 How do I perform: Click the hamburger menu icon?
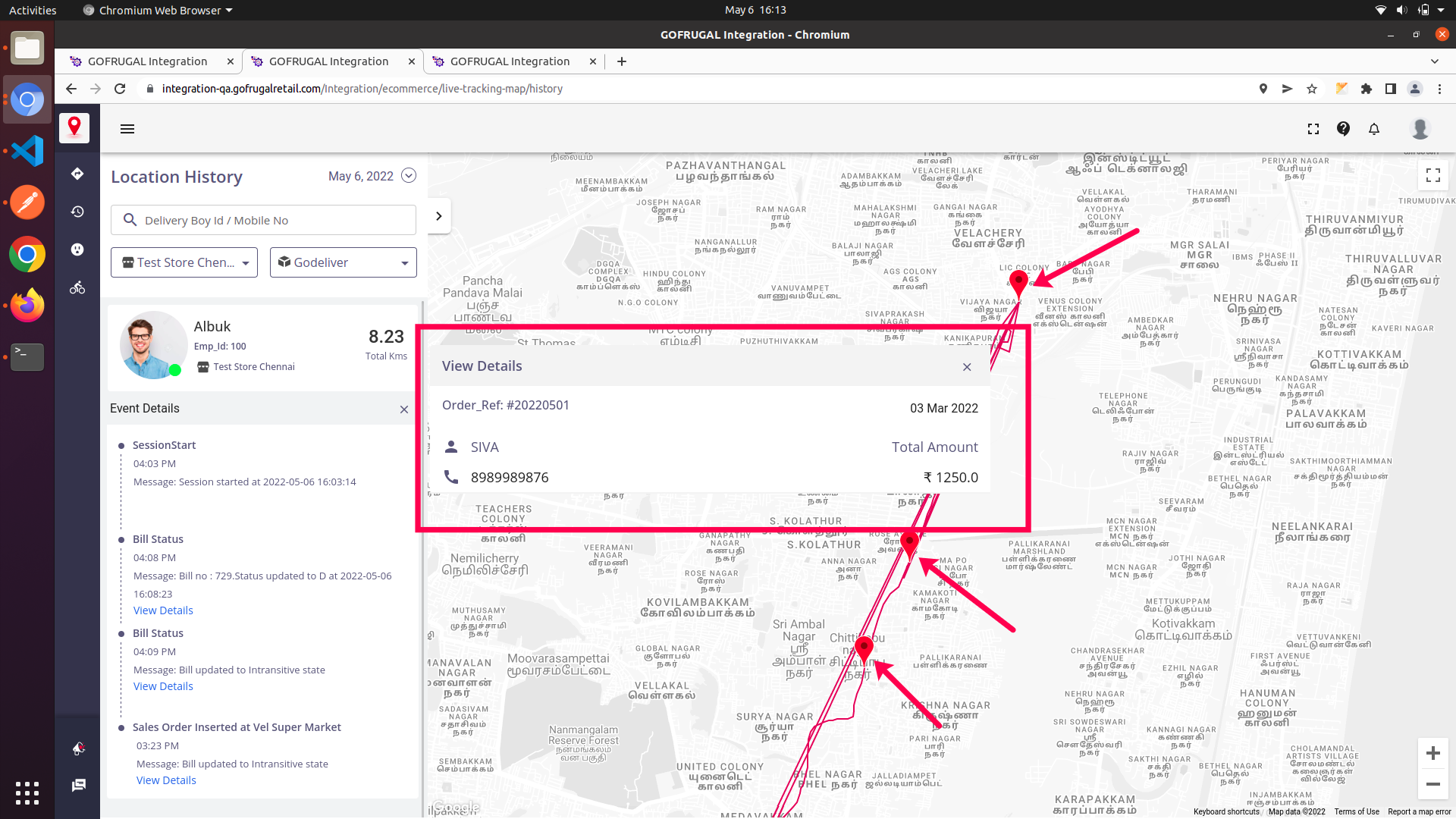(127, 129)
